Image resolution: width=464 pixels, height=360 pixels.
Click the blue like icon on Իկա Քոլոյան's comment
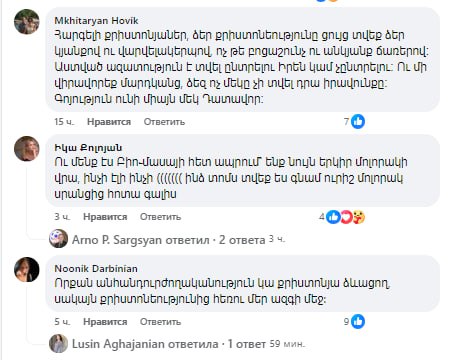click(333, 217)
